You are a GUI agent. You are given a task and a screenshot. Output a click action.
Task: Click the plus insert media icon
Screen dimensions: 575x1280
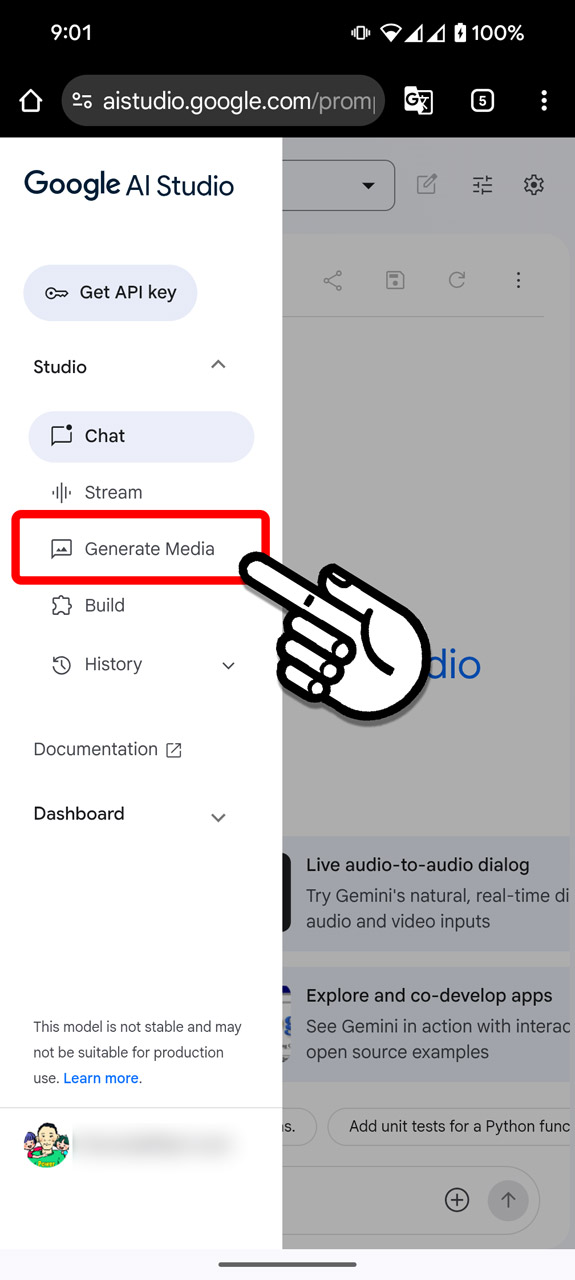coord(457,1200)
